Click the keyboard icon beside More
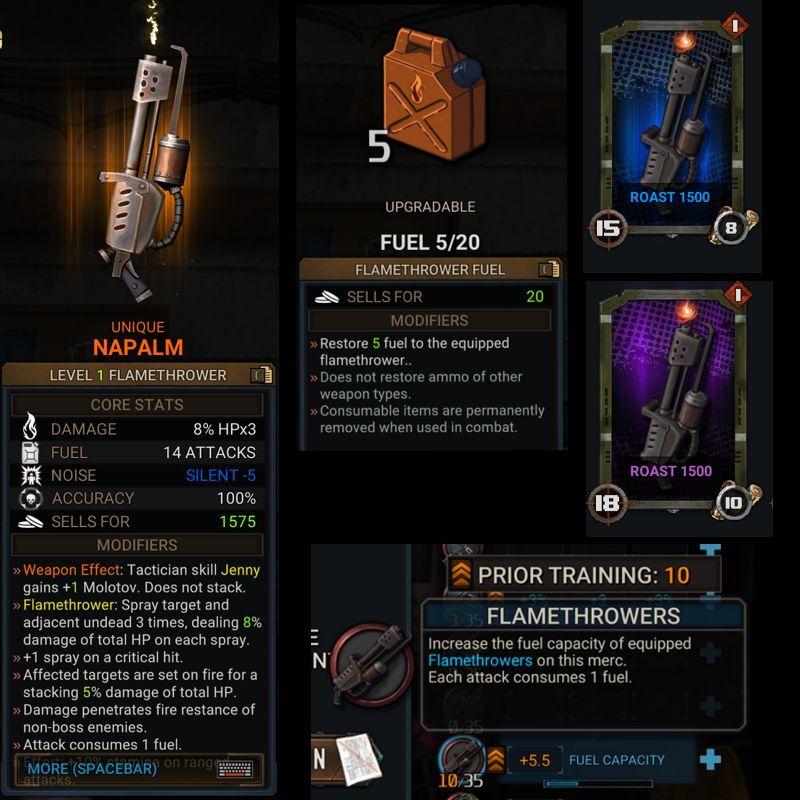The height and width of the screenshot is (800, 800). point(235,768)
